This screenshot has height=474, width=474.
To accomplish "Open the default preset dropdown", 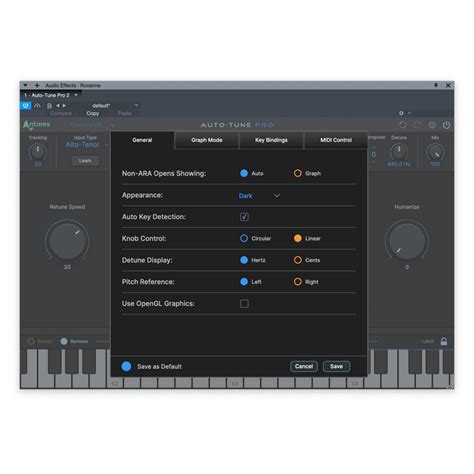I will (136, 106).
